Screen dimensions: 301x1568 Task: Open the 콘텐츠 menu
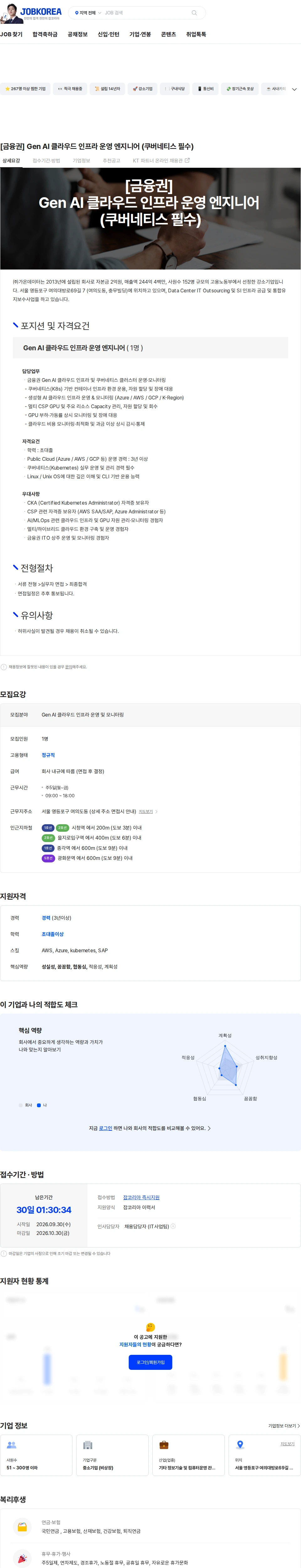(x=168, y=35)
